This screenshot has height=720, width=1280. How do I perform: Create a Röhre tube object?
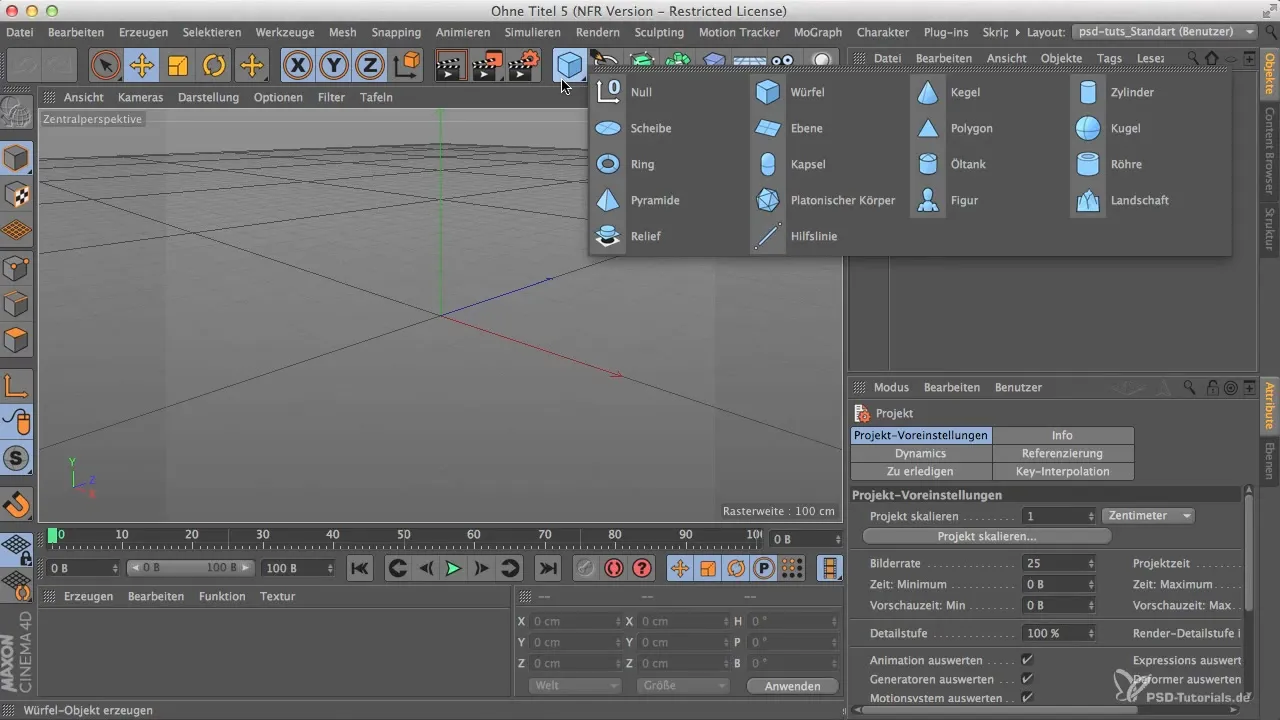(1110, 164)
